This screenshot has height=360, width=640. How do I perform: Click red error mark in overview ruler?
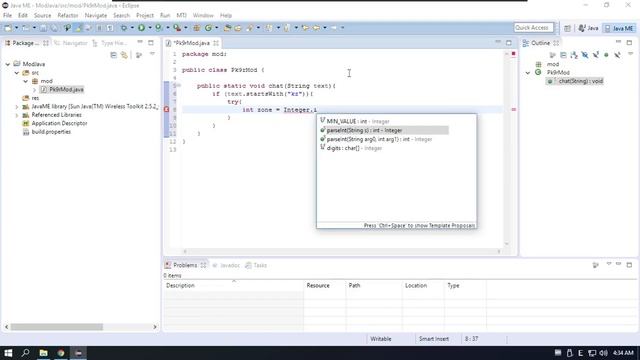coord(513,109)
